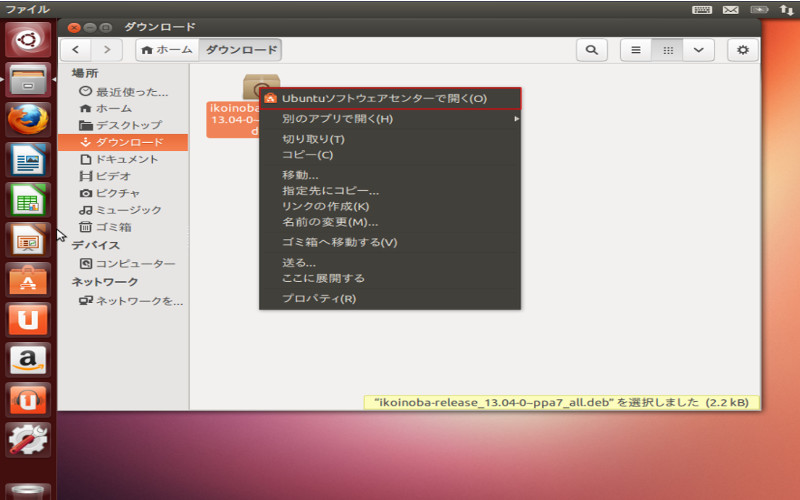Select コンピューター under デバイス
Viewport: 800px width, 500px height.
coord(123,263)
